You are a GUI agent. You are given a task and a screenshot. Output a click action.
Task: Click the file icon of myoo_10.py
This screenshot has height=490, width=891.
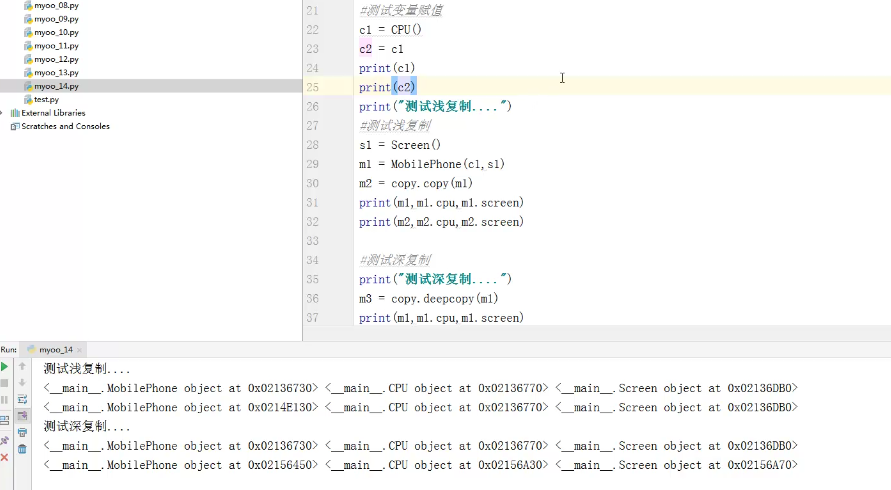coord(28,32)
